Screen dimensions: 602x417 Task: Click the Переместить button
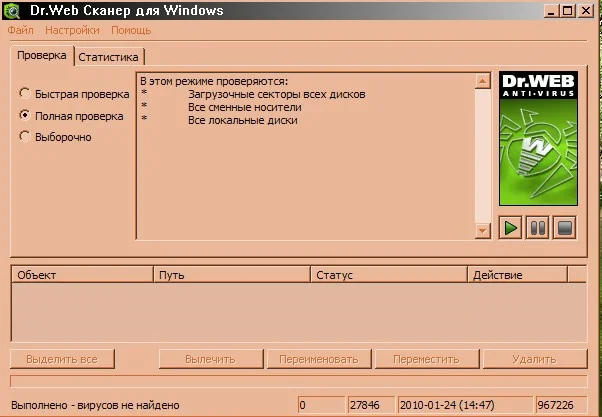[x=427, y=359]
